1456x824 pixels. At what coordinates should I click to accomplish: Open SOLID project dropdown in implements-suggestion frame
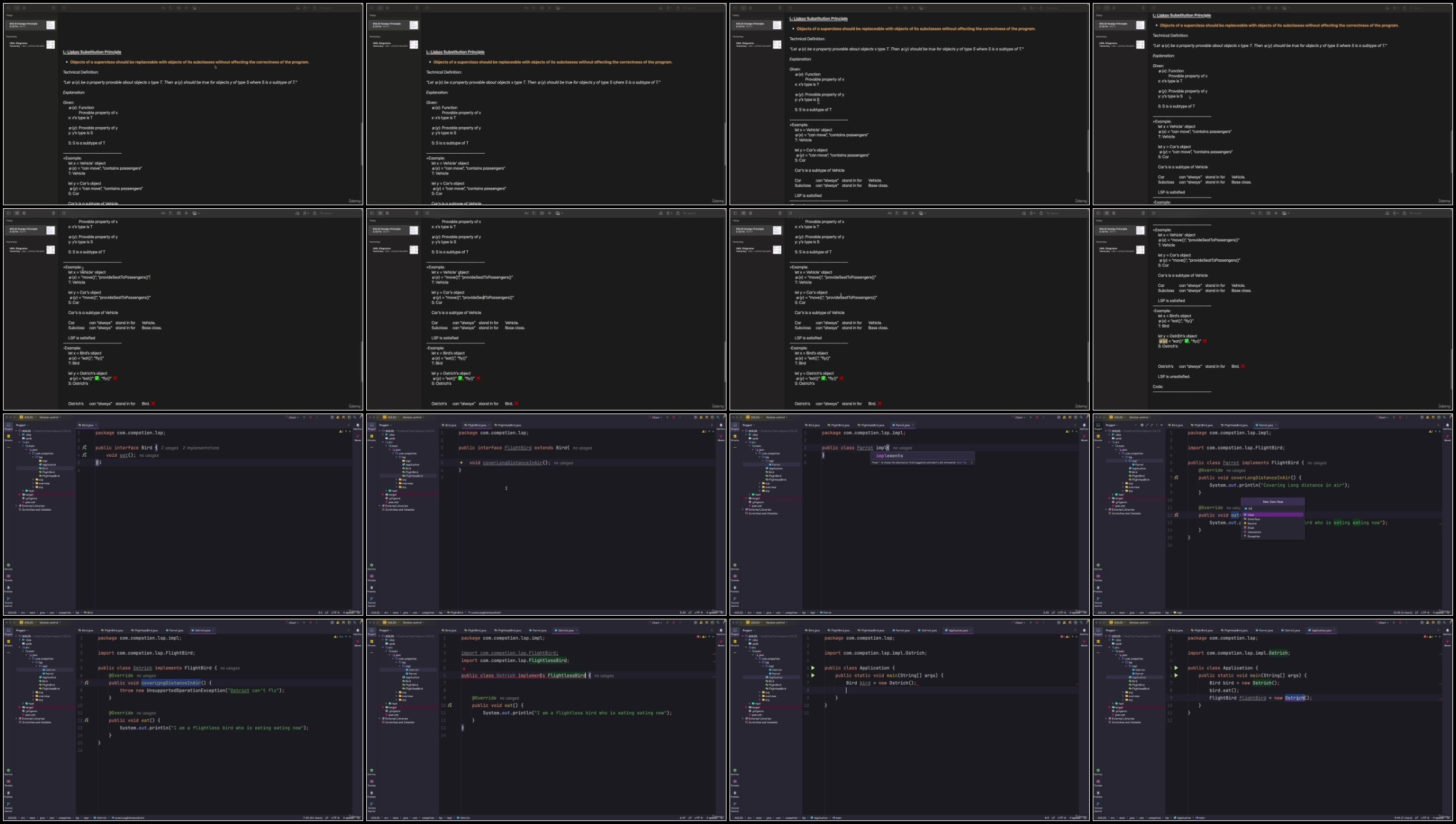tap(754, 417)
